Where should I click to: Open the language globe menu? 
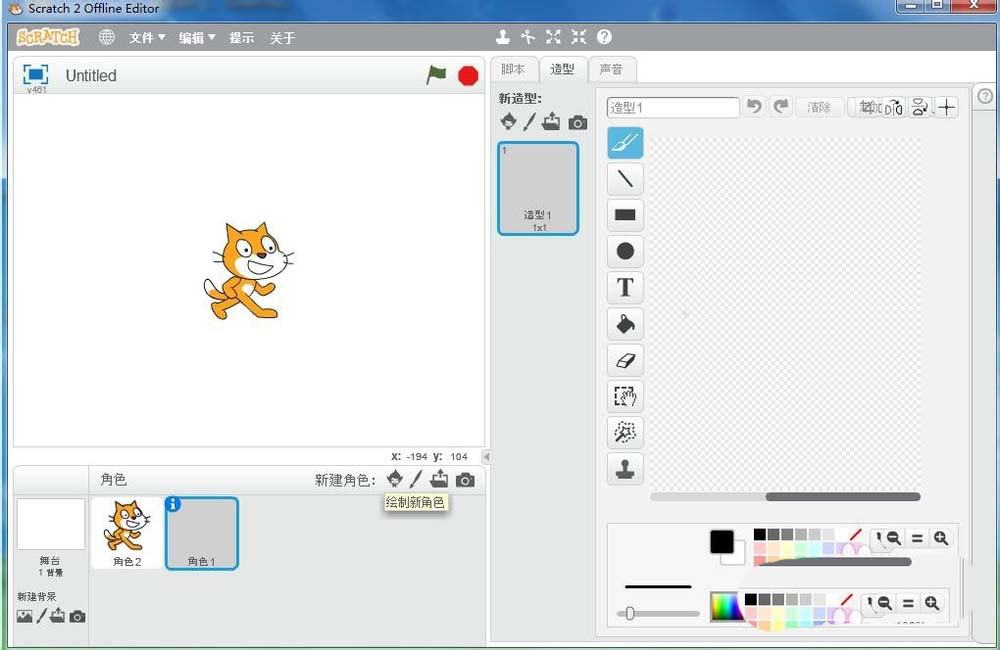tap(107, 37)
